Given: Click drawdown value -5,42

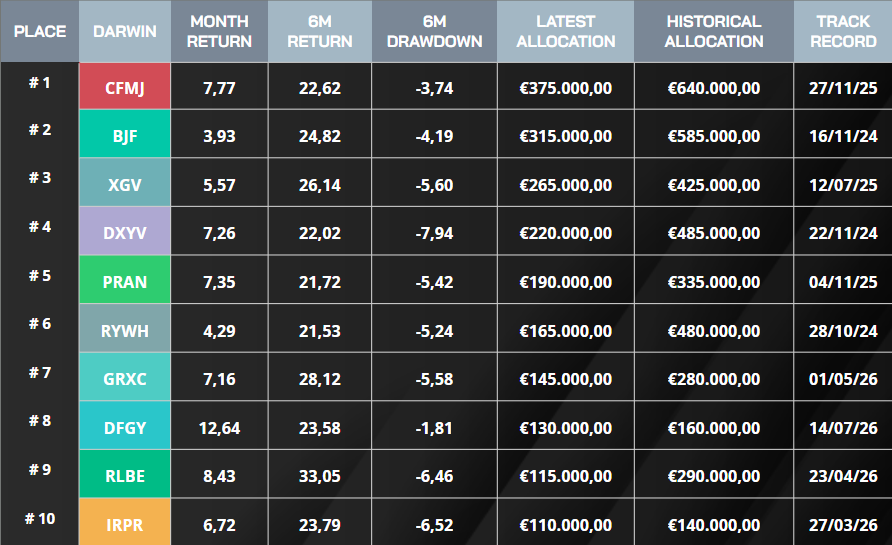Looking at the screenshot, I should click(x=434, y=282).
